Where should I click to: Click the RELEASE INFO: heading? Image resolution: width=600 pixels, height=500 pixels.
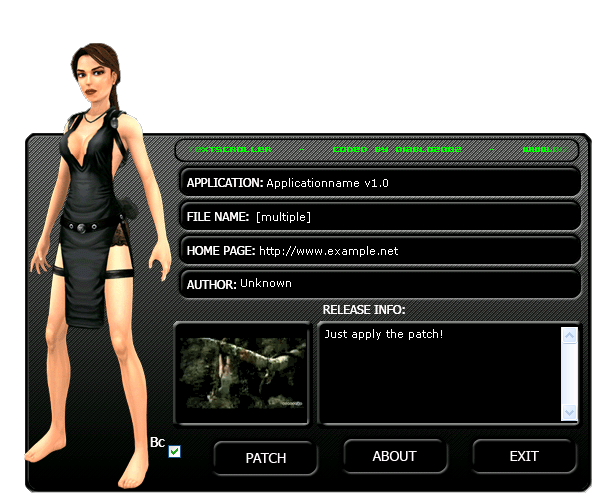pos(364,309)
